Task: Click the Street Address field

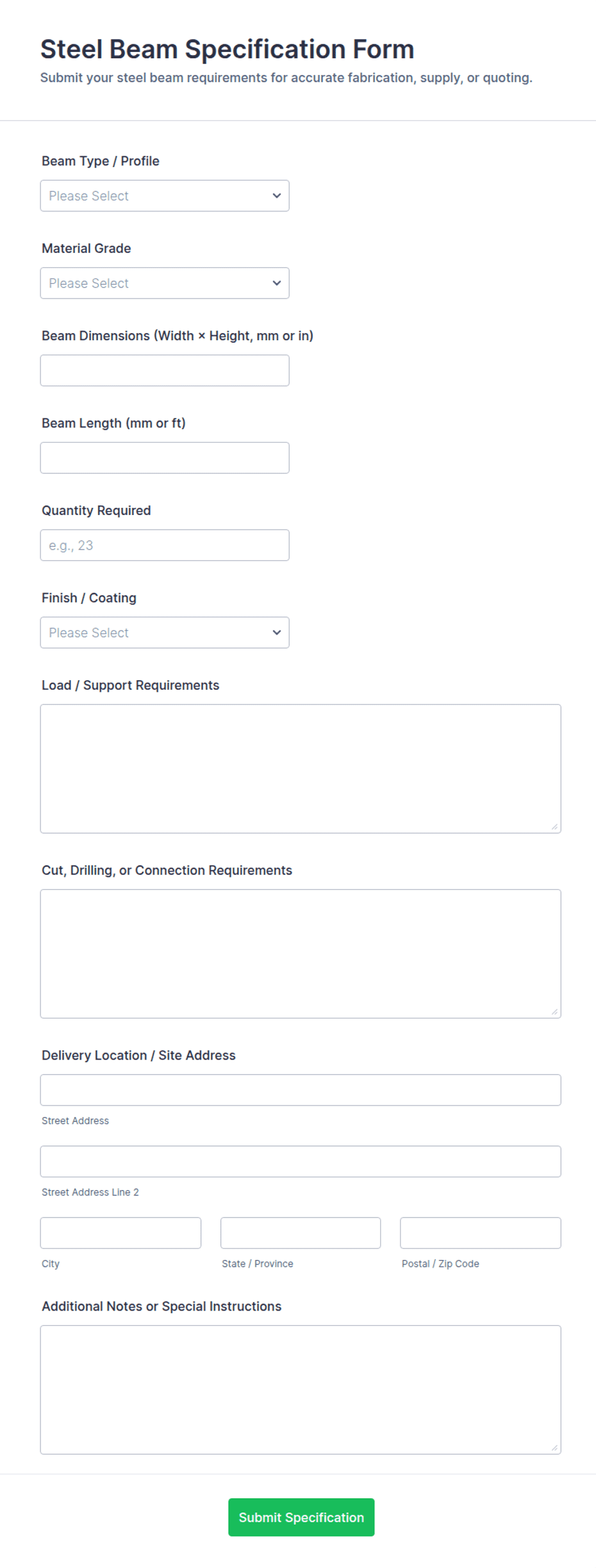Action: click(x=300, y=1090)
